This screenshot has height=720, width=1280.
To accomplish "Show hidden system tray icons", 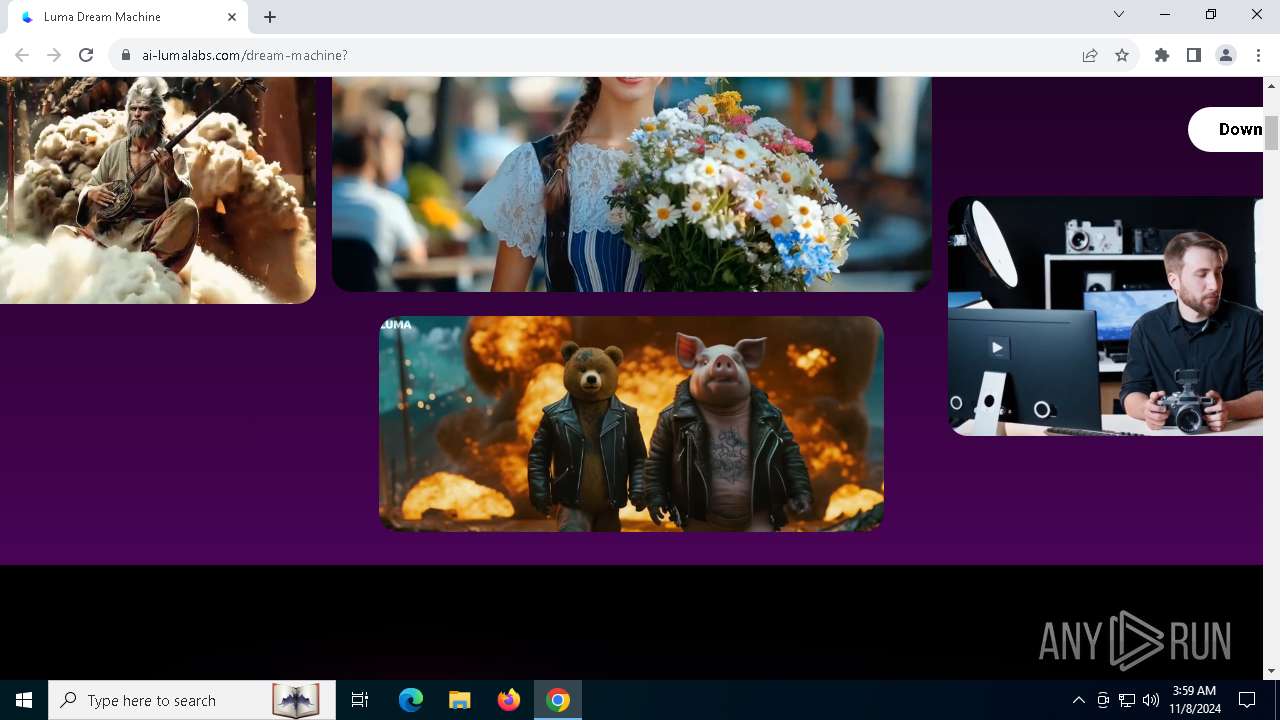I will (1079, 700).
